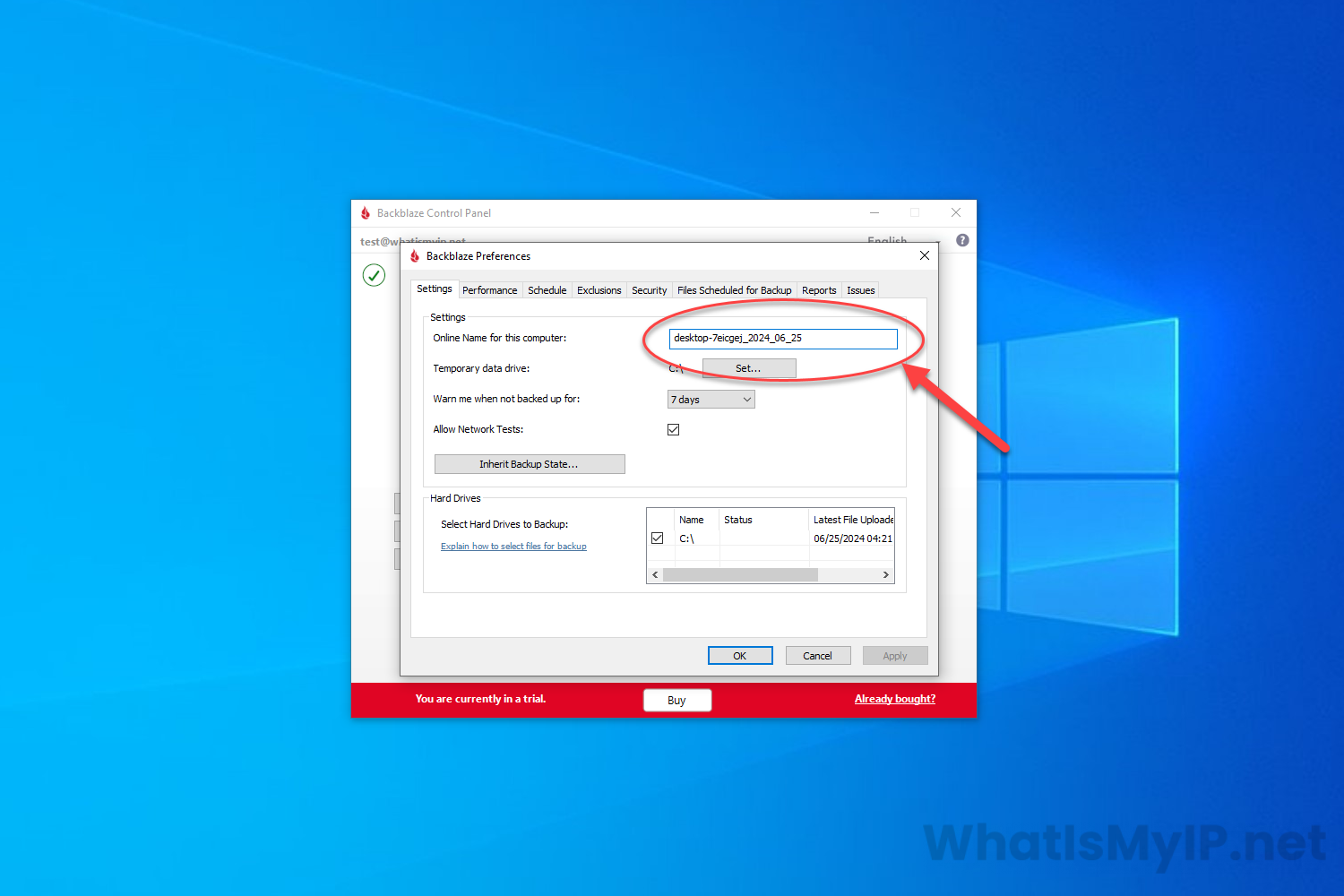Uncheck the C:\ drive backup checkbox
1344x896 pixels.
coord(658,538)
